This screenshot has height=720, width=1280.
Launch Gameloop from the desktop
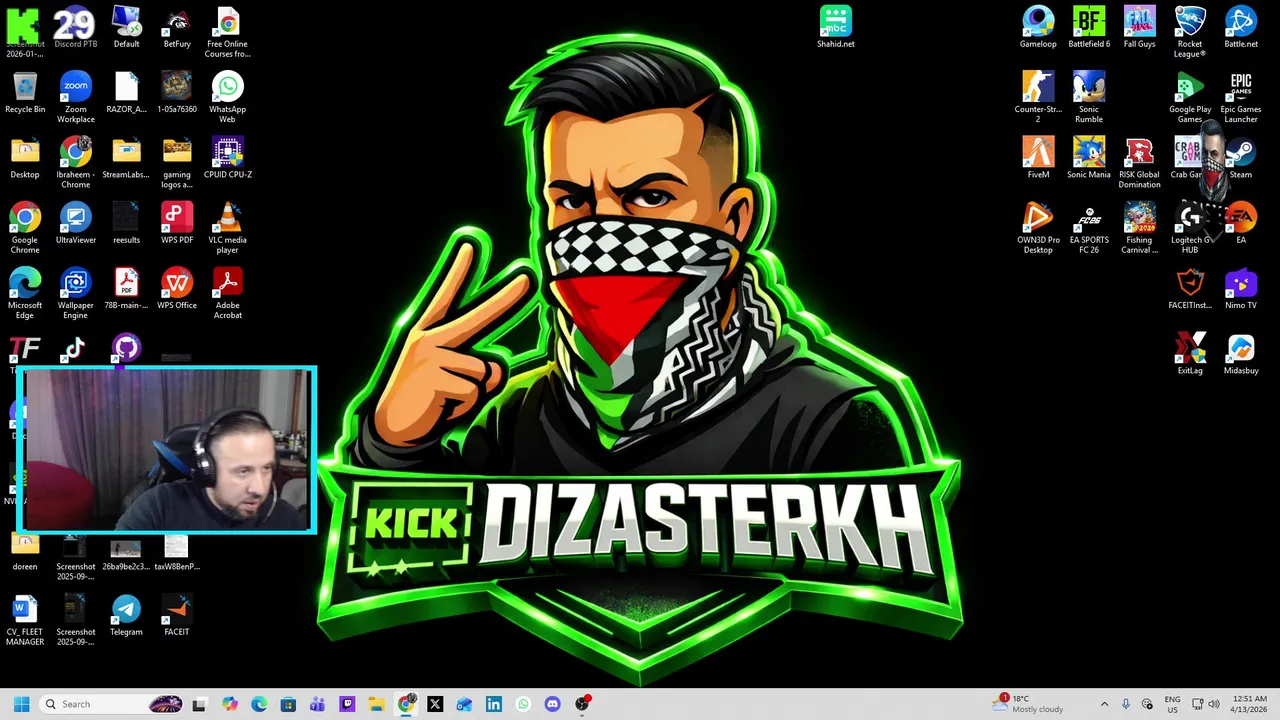[1038, 27]
